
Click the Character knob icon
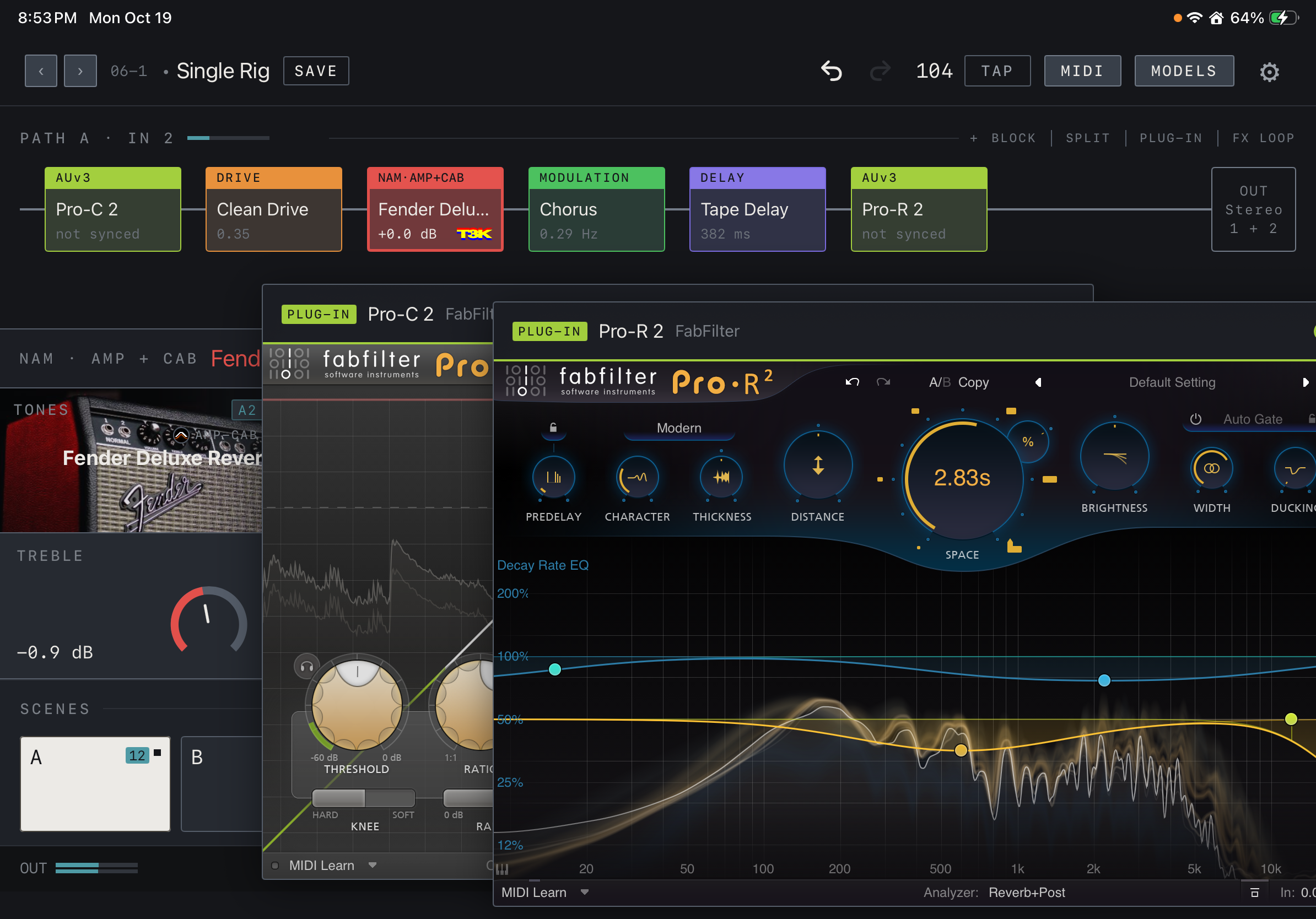pyautogui.click(x=638, y=477)
